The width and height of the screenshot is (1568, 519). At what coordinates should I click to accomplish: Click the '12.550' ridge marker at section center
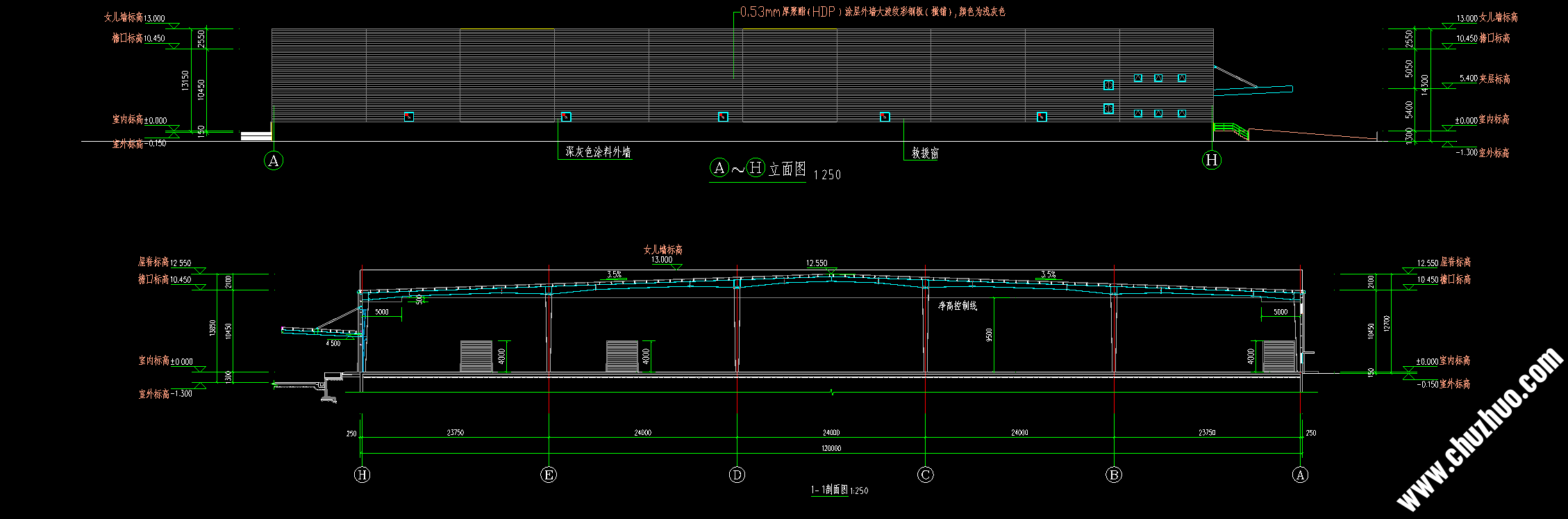[817, 263]
